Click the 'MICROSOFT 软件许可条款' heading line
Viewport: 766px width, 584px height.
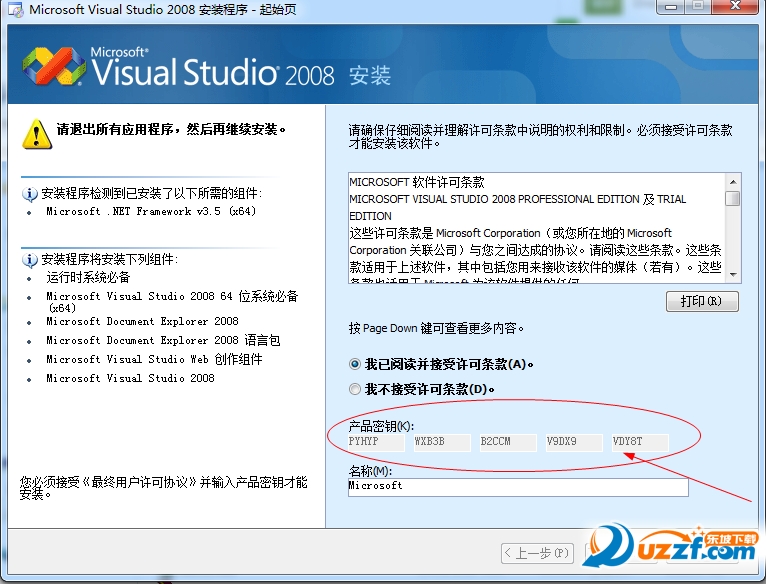coord(417,182)
